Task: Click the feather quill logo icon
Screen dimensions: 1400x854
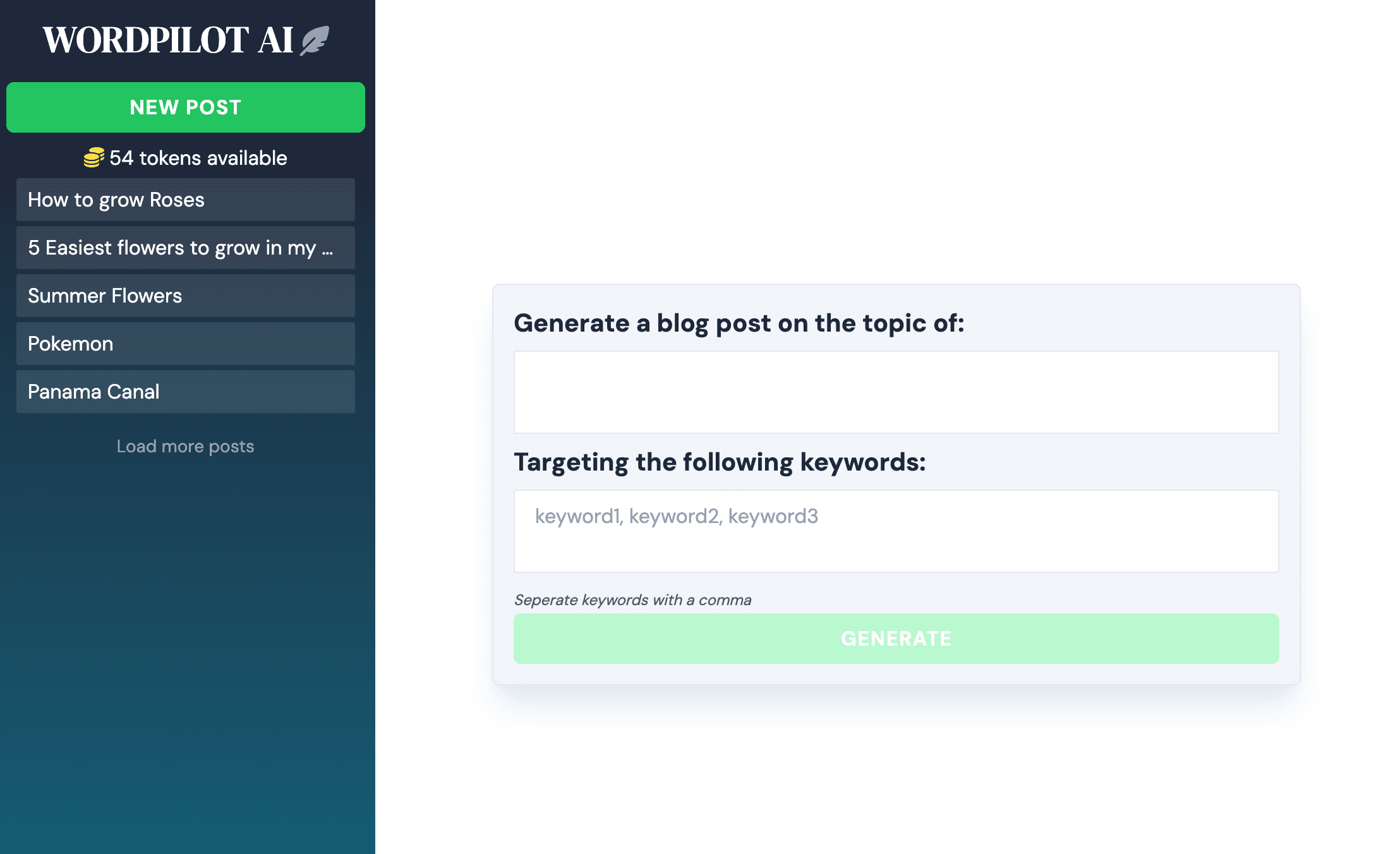Action: (315, 41)
